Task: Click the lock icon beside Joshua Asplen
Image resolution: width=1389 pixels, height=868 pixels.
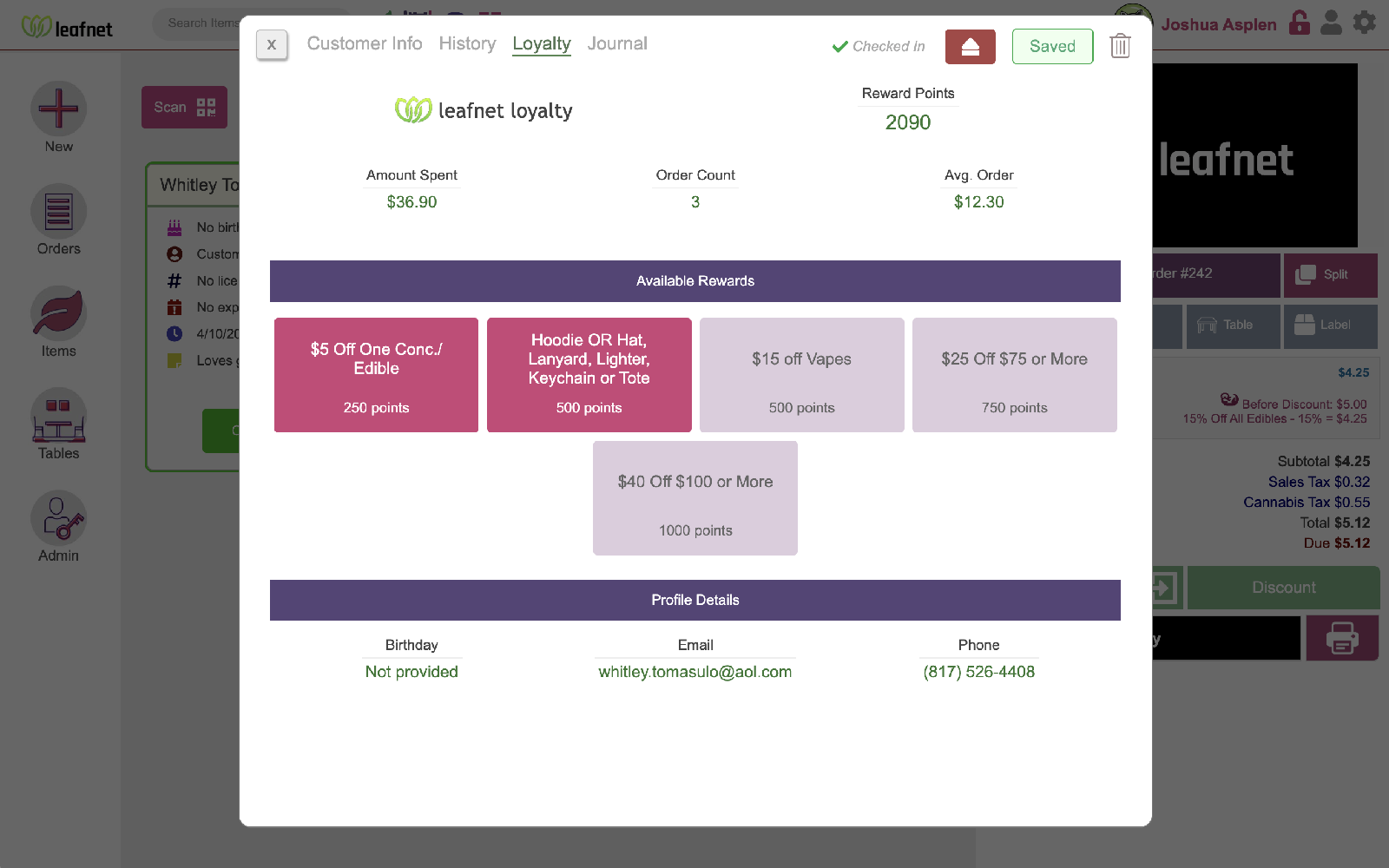Action: (x=1299, y=23)
